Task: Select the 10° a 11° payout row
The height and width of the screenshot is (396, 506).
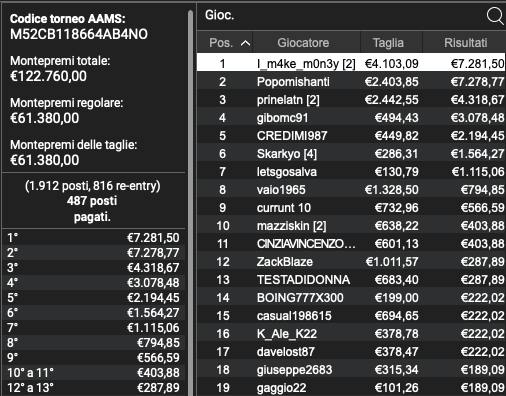Action: pos(93,372)
